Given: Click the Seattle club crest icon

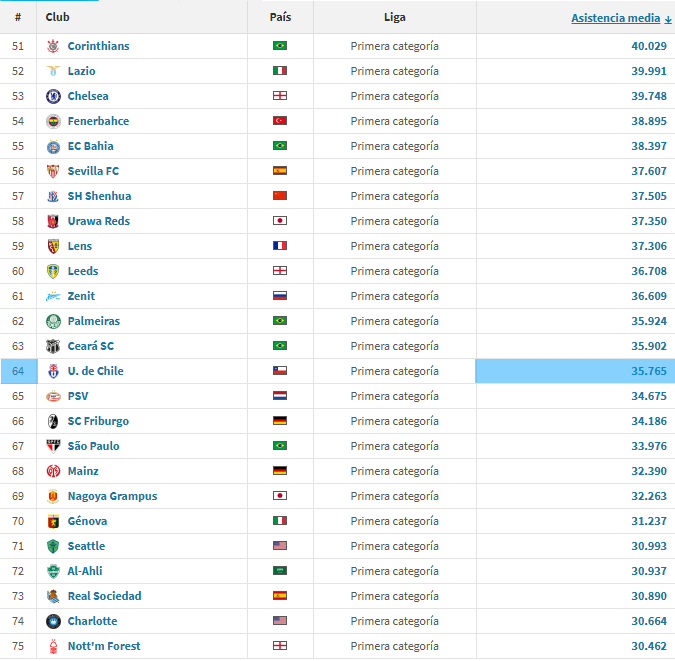Looking at the screenshot, I should [x=53, y=546].
